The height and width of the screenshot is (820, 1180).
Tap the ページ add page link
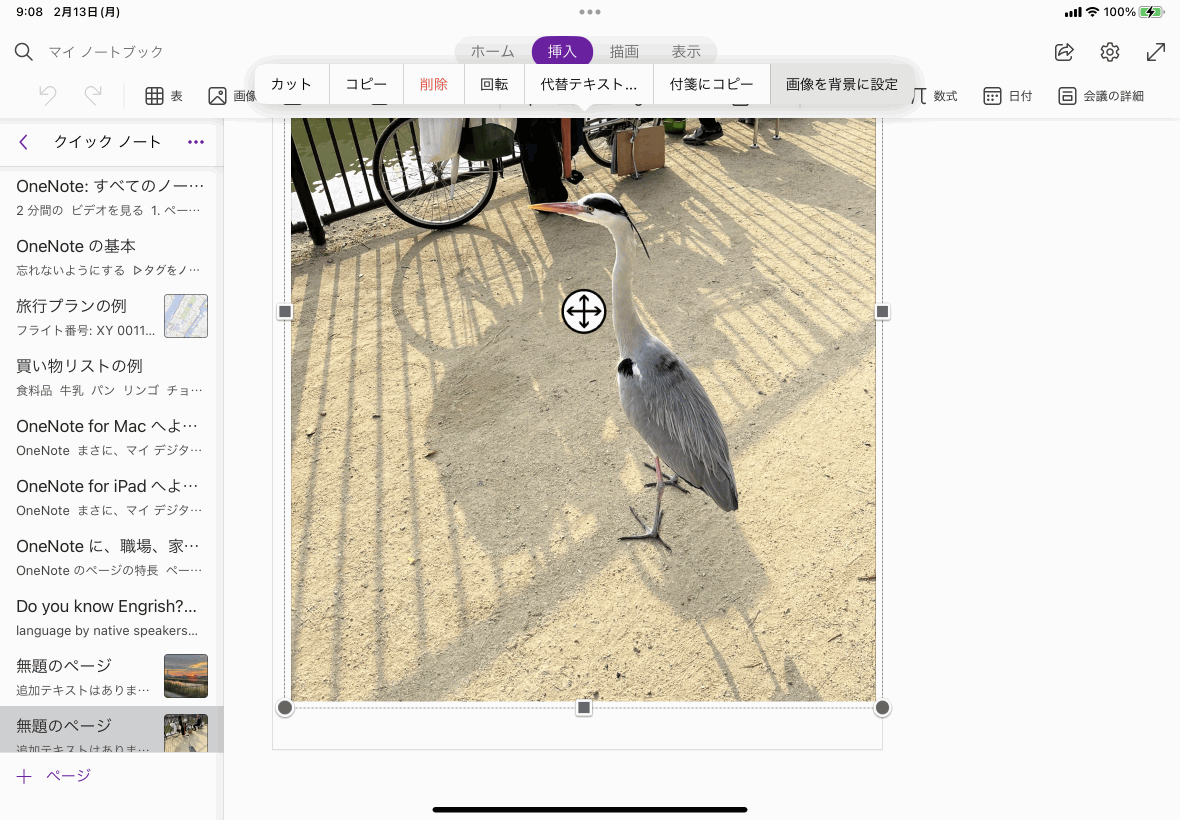(68, 776)
